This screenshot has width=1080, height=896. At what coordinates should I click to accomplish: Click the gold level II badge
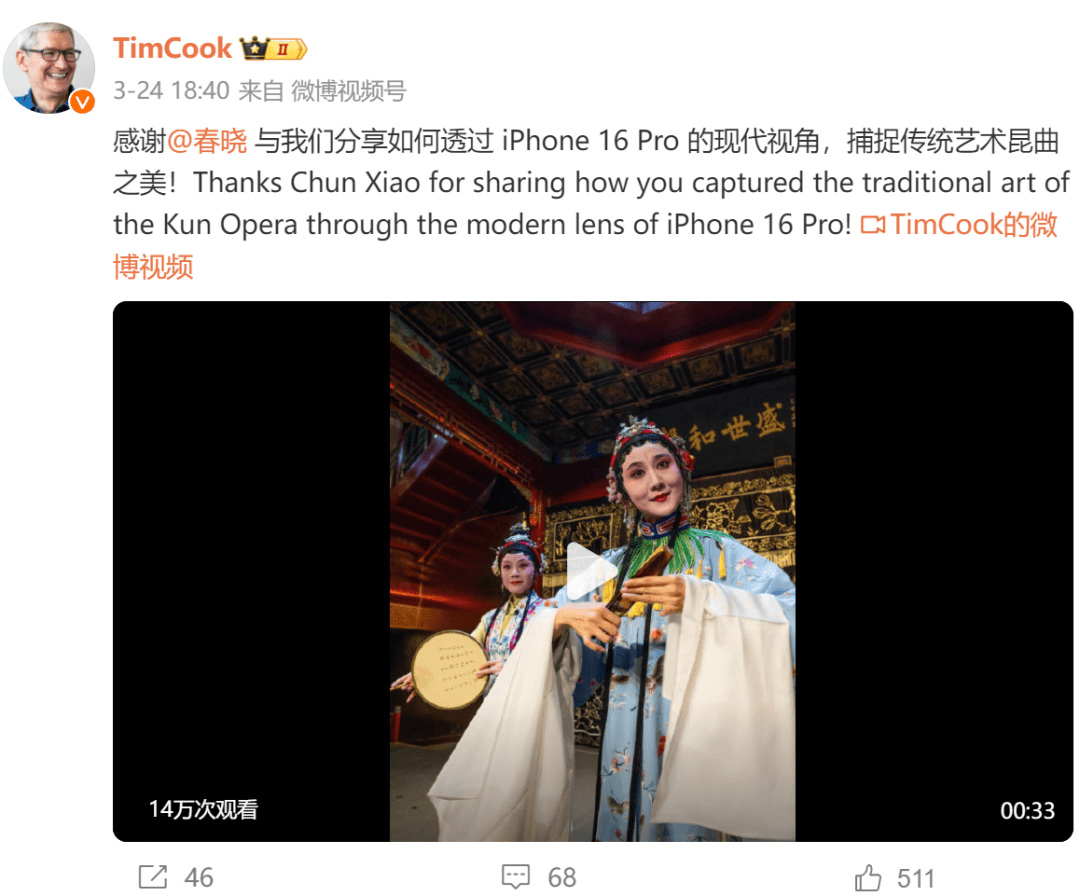coord(287,49)
